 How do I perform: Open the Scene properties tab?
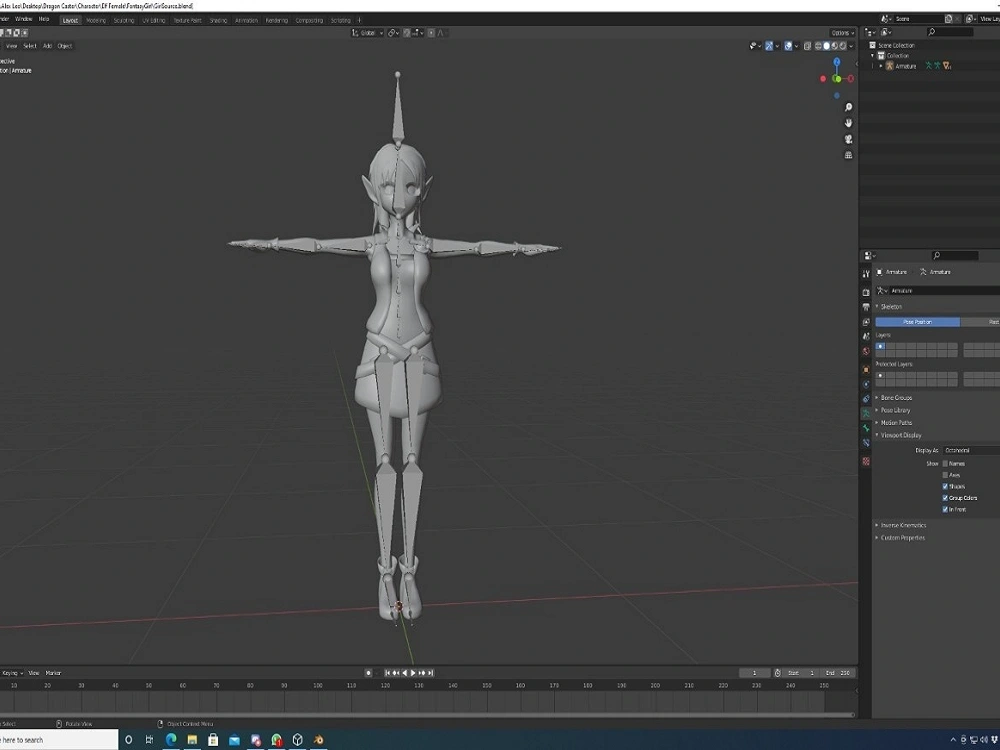pos(866,336)
